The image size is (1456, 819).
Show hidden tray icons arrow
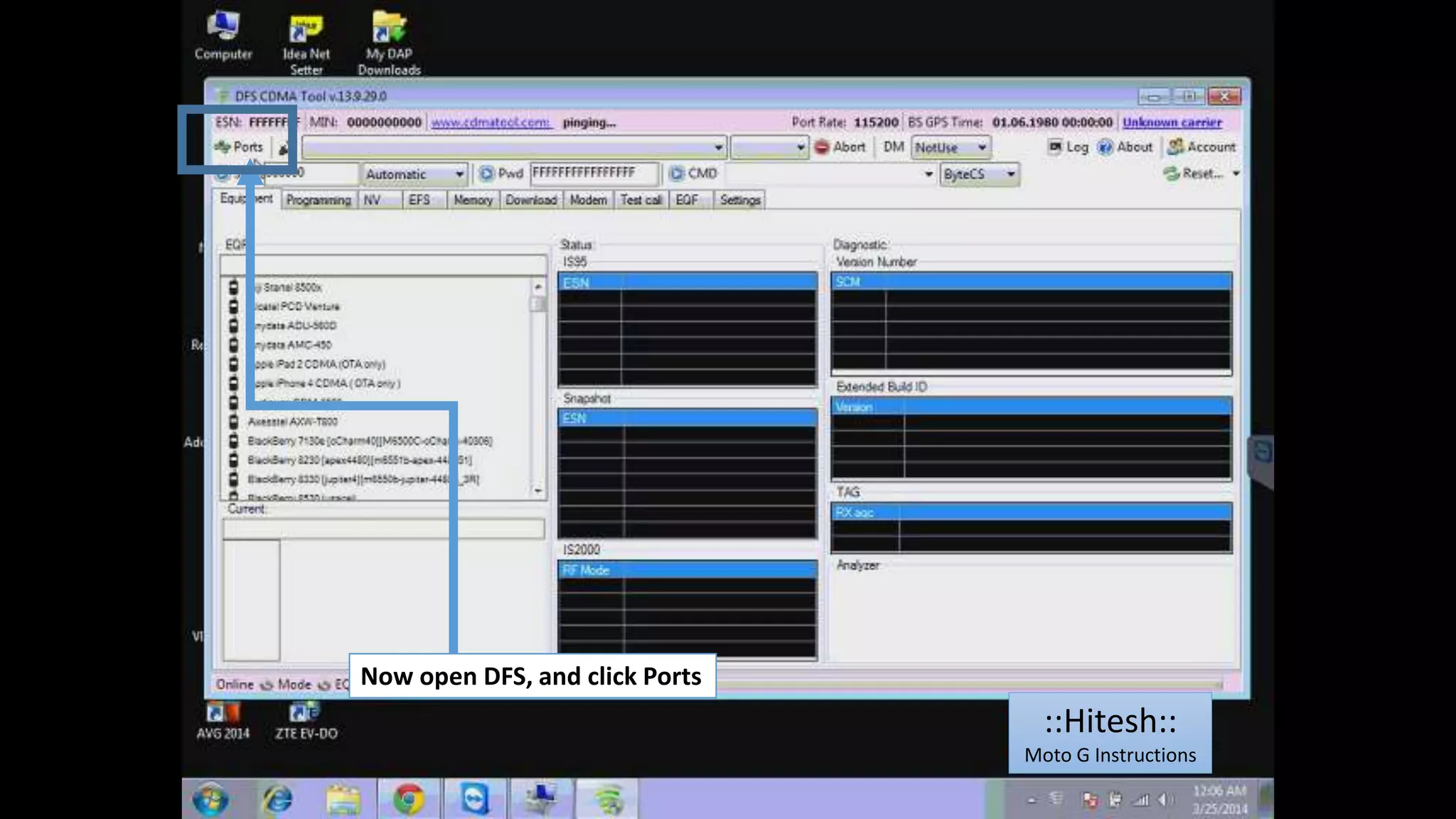(x=1032, y=801)
